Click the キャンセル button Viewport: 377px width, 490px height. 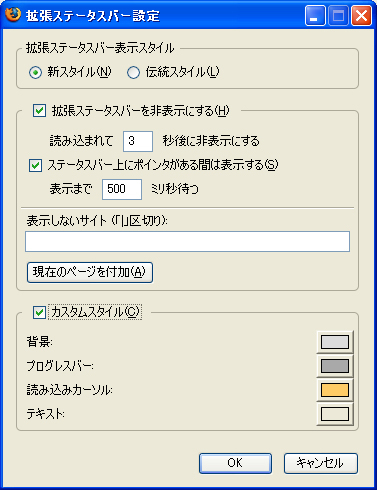321,463
